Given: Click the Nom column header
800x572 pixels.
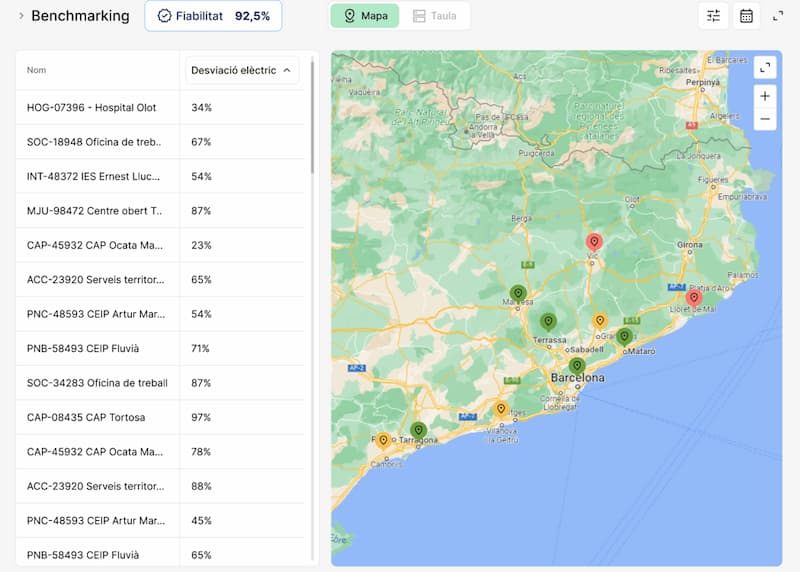Looking at the screenshot, I should pyautogui.click(x=36, y=70).
